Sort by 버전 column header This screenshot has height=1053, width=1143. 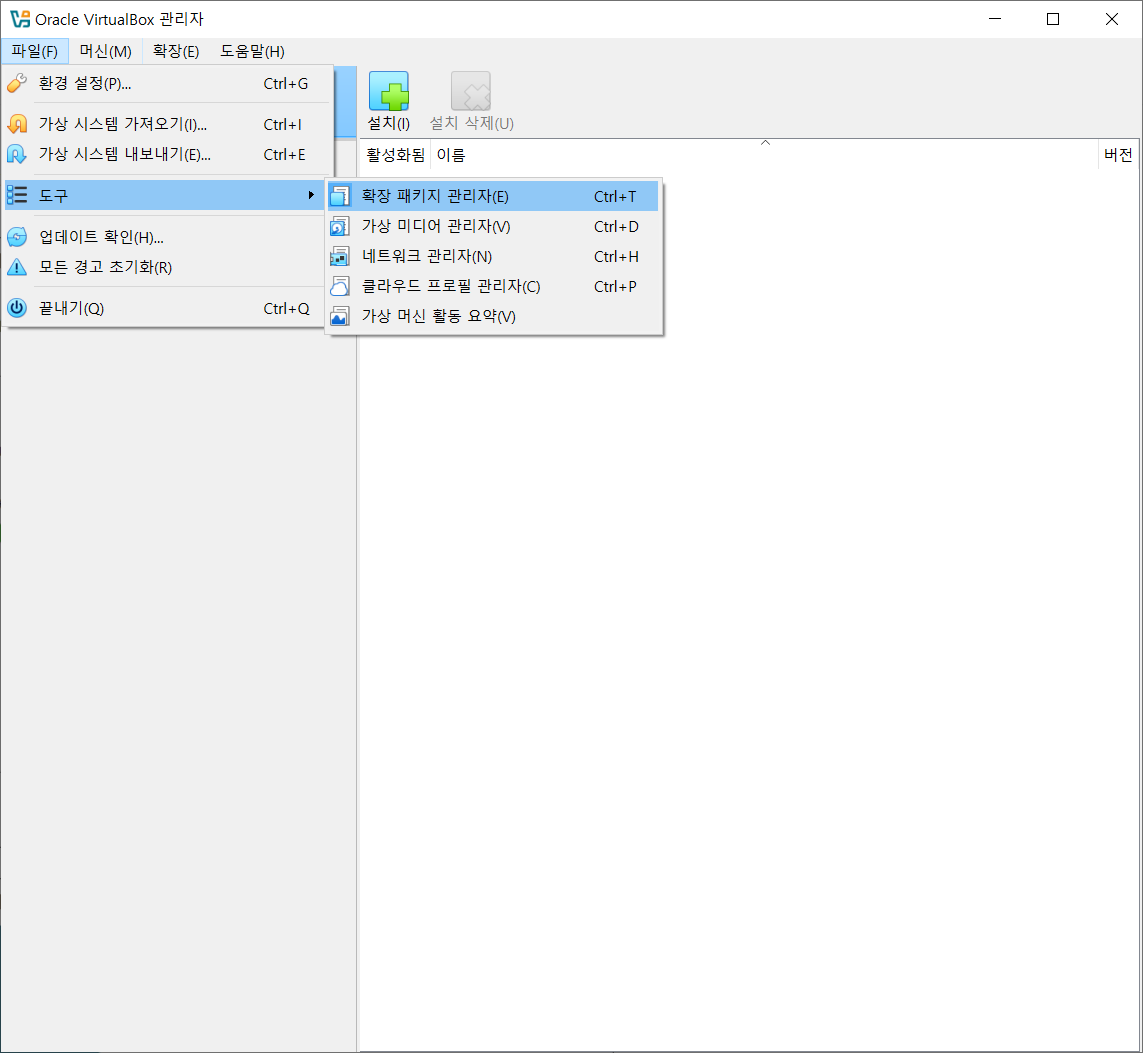click(x=1117, y=154)
